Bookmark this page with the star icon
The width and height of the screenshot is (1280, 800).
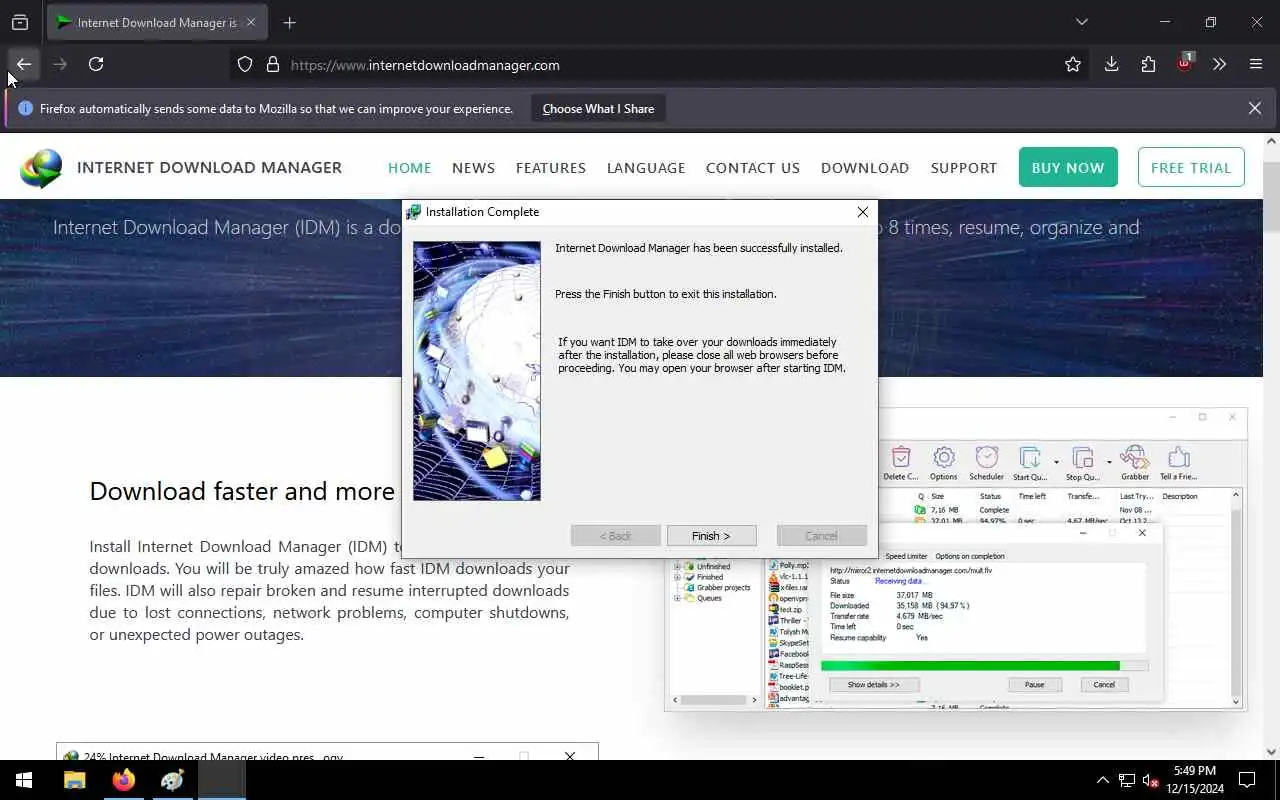pos(1073,65)
